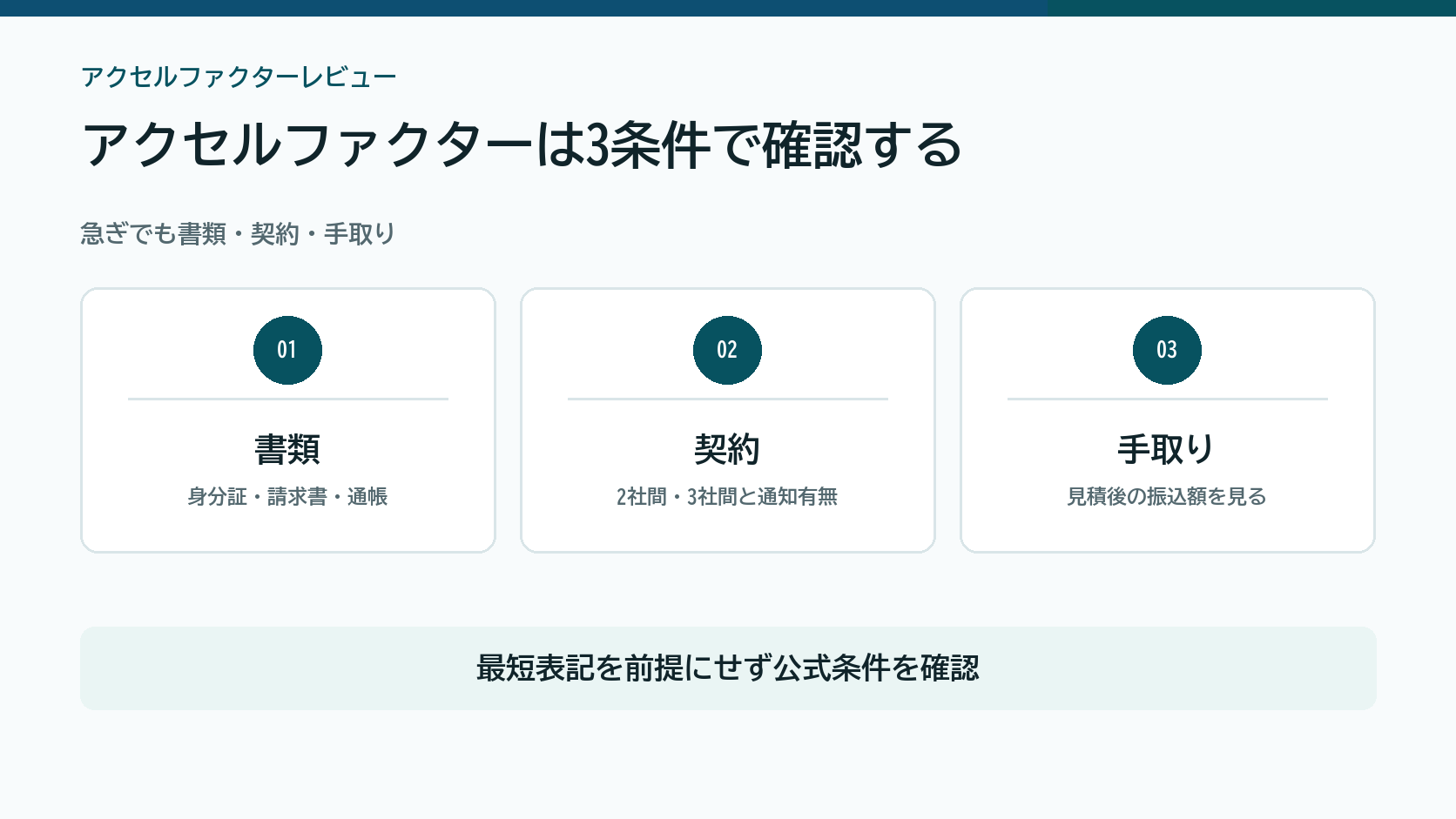The width and height of the screenshot is (1456, 819).
Task: Click the text 2社間・3社間と通知有無
Action: [x=727, y=497]
